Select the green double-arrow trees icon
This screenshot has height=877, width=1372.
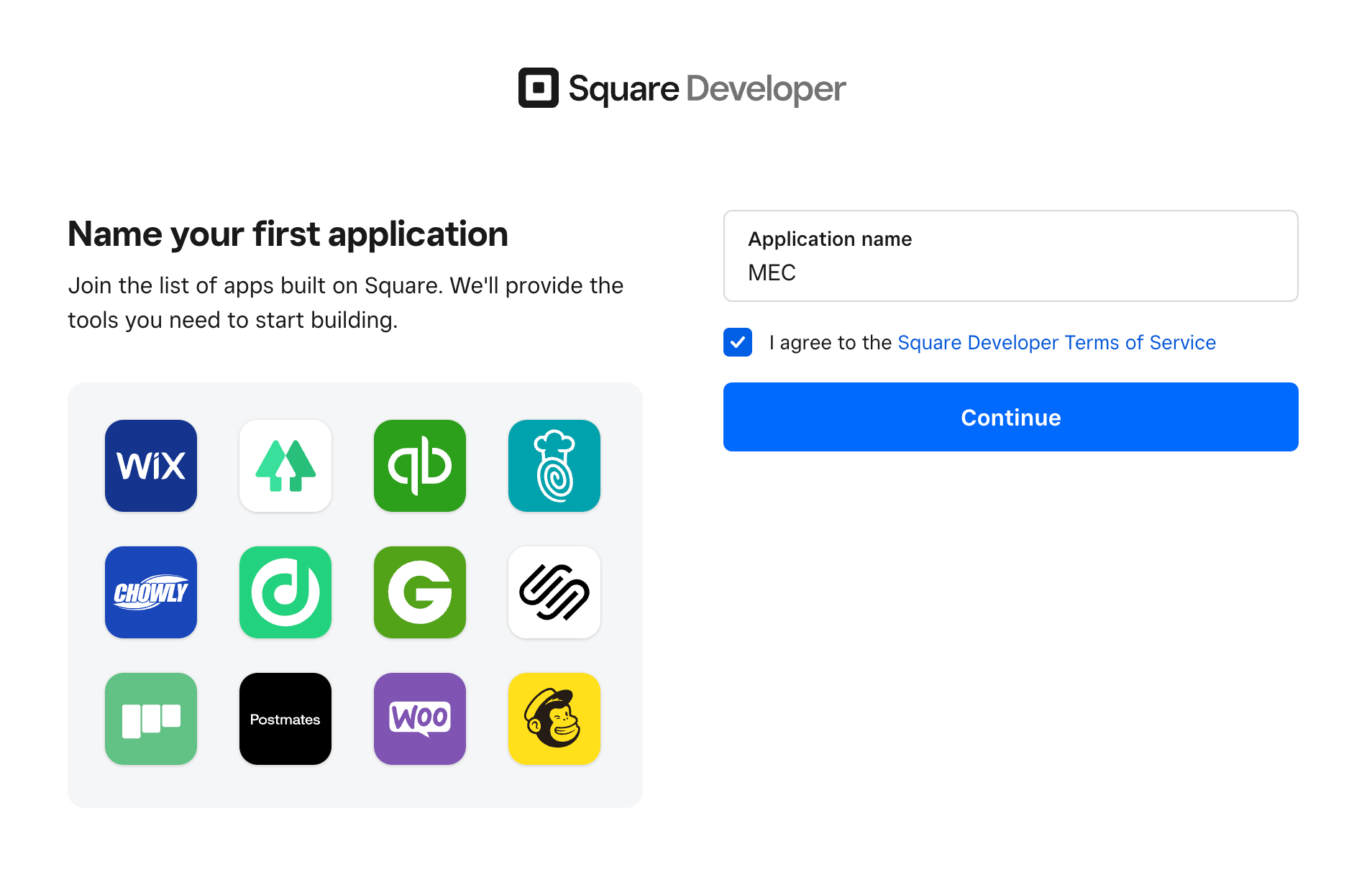point(285,466)
